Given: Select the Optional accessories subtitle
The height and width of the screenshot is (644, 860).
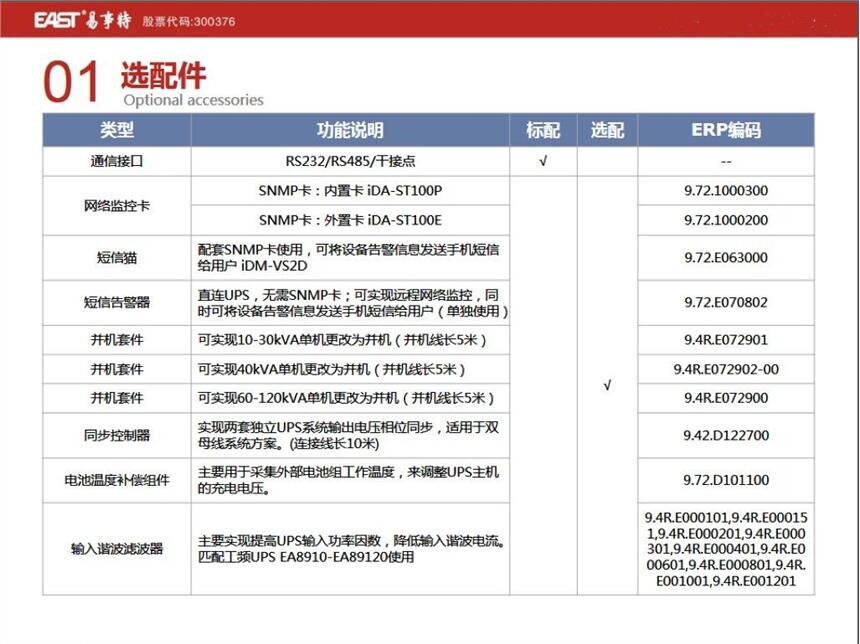Looking at the screenshot, I should tap(193, 100).
